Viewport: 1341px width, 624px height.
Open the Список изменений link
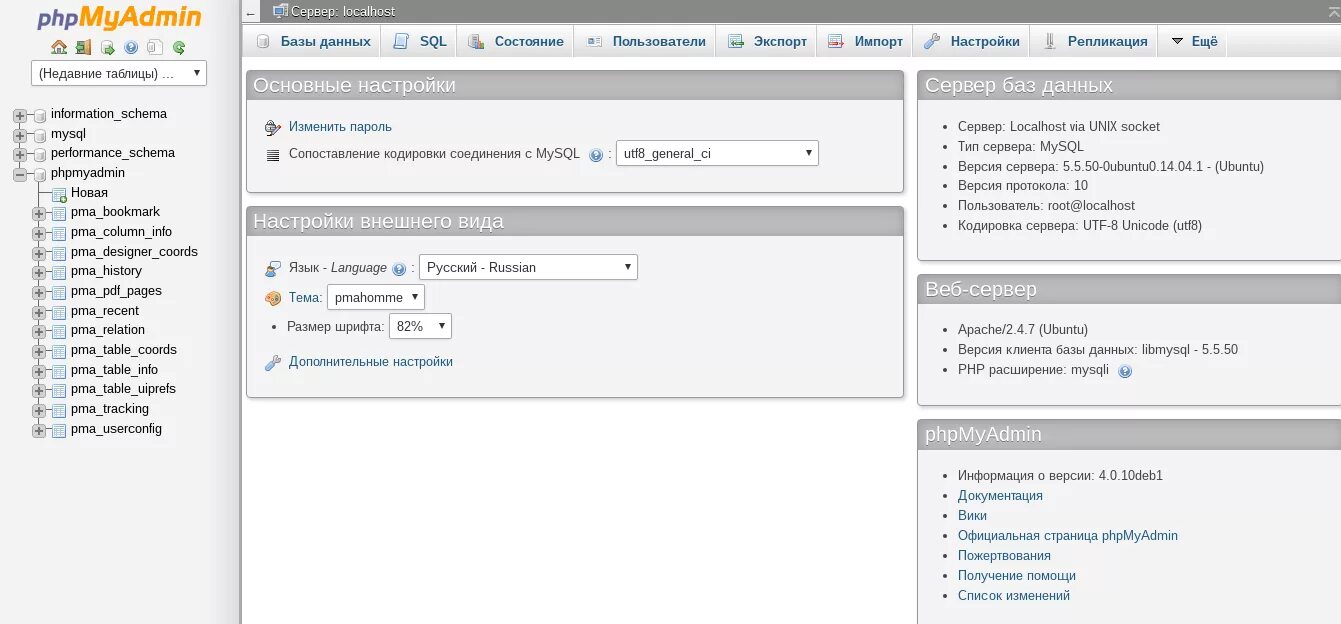coord(1014,596)
